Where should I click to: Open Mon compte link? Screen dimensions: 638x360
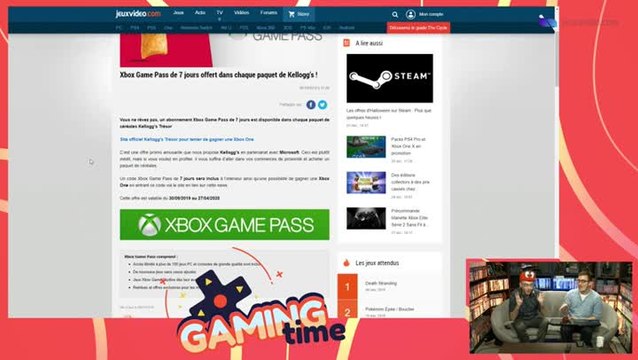coord(431,15)
